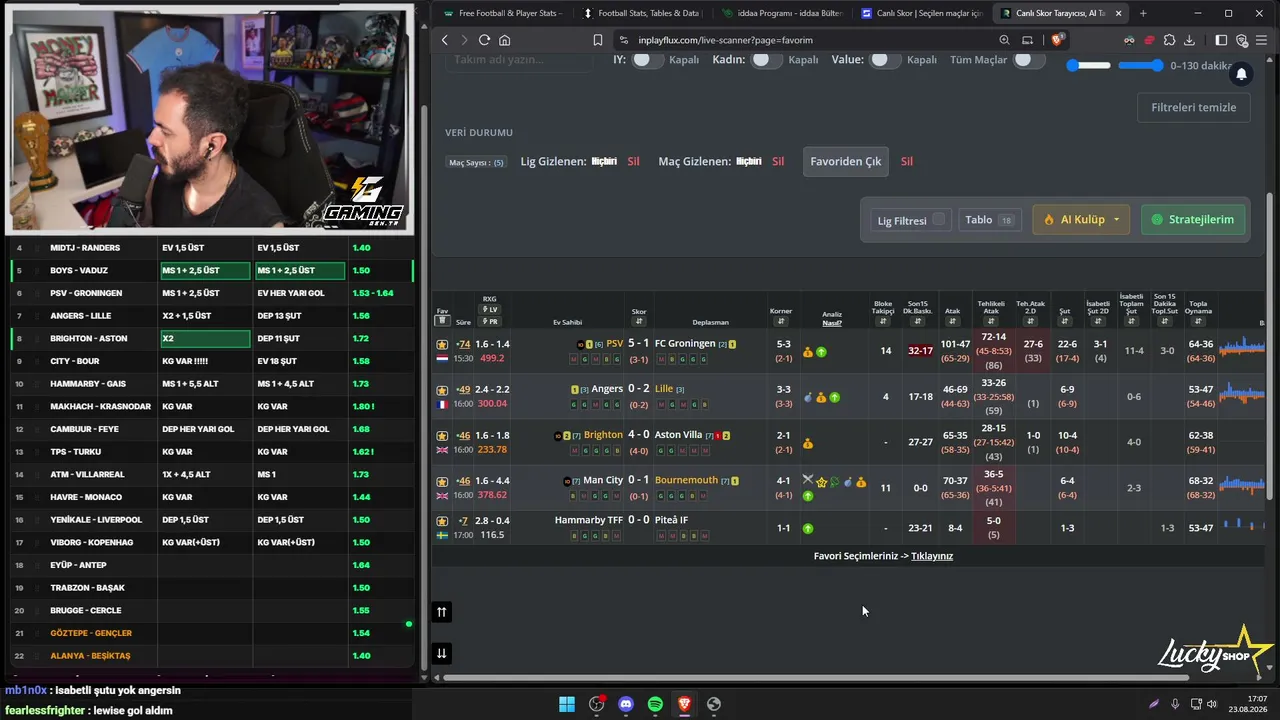The height and width of the screenshot is (720, 1280).
Task: Sort table by Şut column arrows
Action: (x=1064, y=321)
